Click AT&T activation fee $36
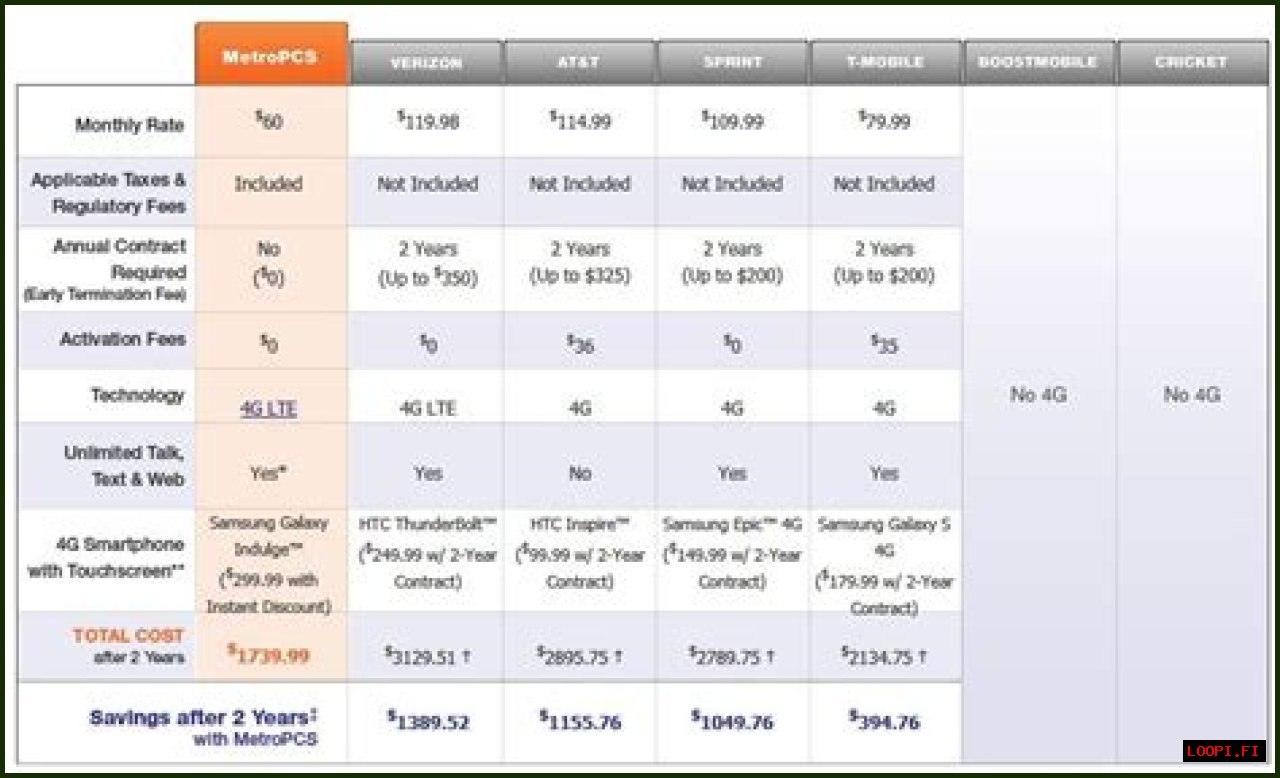The height and width of the screenshot is (778, 1280). tap(580, 345)
